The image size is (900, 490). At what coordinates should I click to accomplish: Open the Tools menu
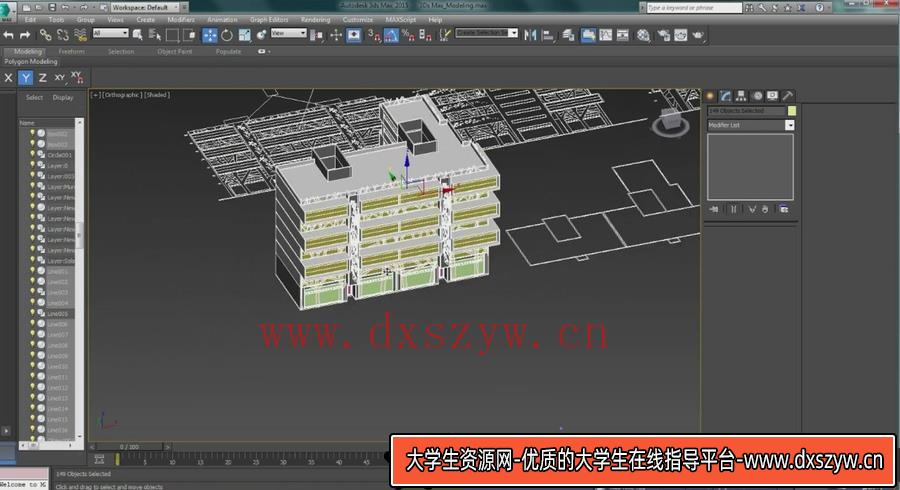tap(56, 20)
